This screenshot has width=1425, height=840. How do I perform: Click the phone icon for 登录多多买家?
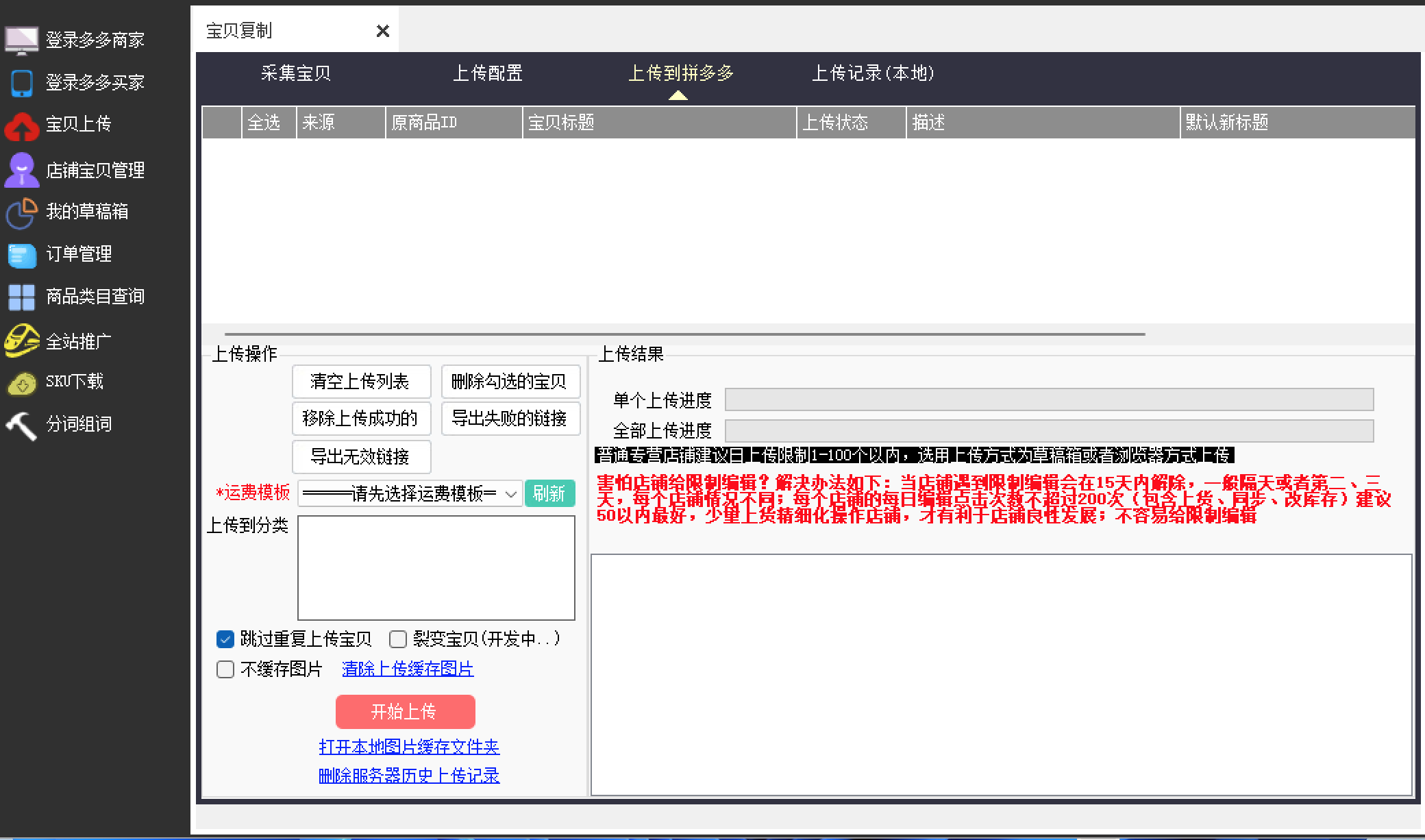point(22,84)
